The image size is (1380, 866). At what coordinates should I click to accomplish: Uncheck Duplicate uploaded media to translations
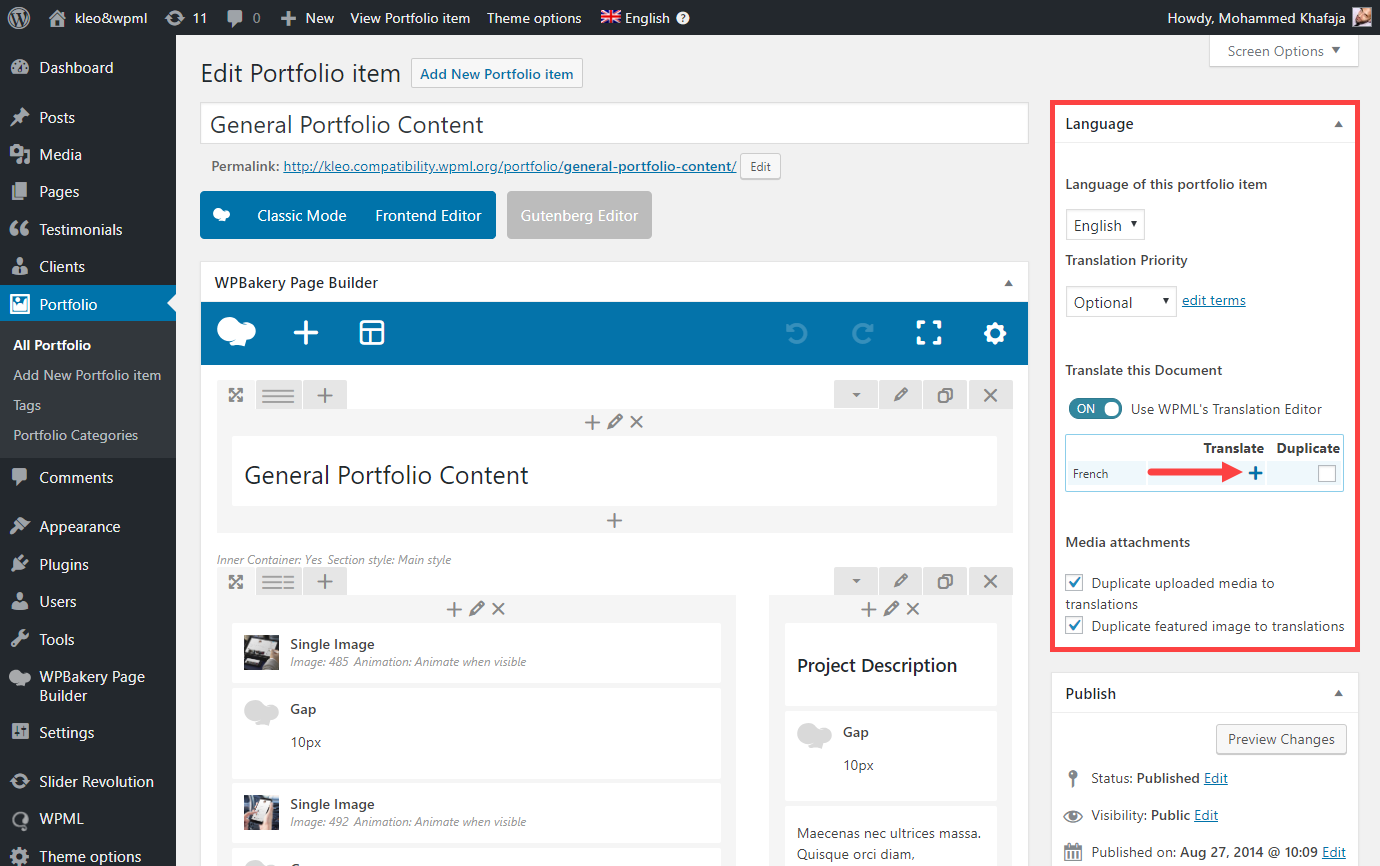click(x=1075, y=582)
